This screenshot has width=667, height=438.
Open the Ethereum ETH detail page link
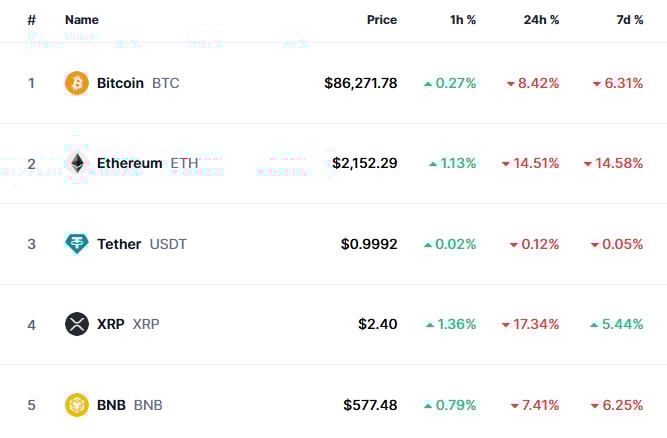[148, 163]
